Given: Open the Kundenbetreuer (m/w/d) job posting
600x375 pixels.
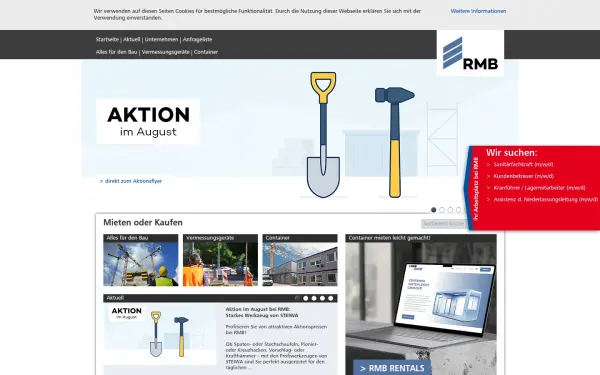Looking at the screenshot, I should point(523,176).
